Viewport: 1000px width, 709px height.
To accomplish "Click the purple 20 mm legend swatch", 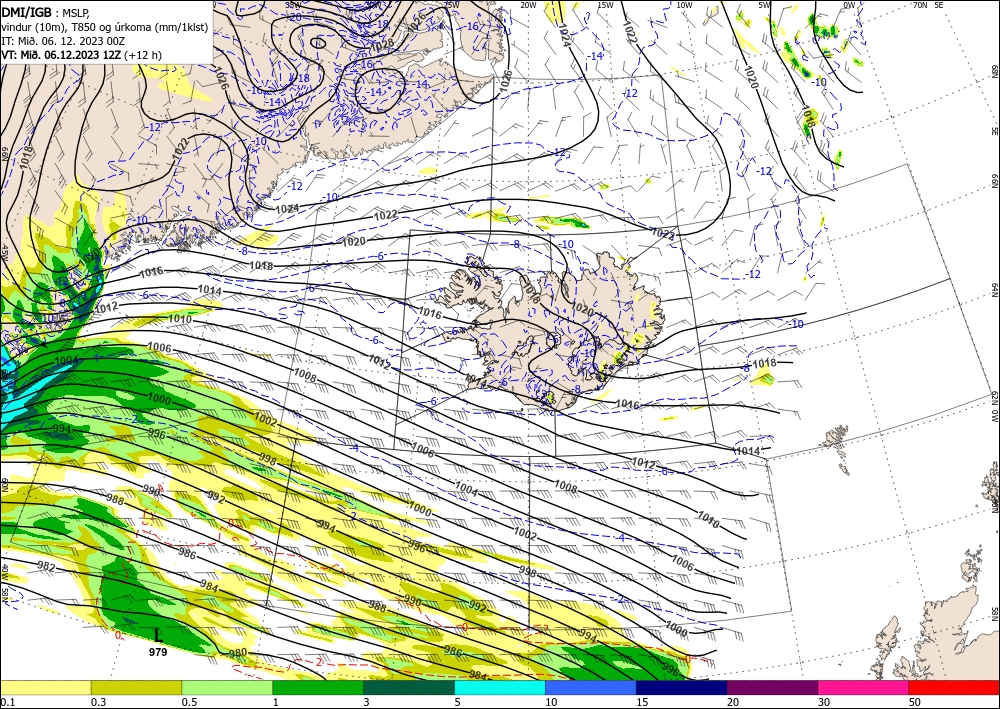I will 772,687.
